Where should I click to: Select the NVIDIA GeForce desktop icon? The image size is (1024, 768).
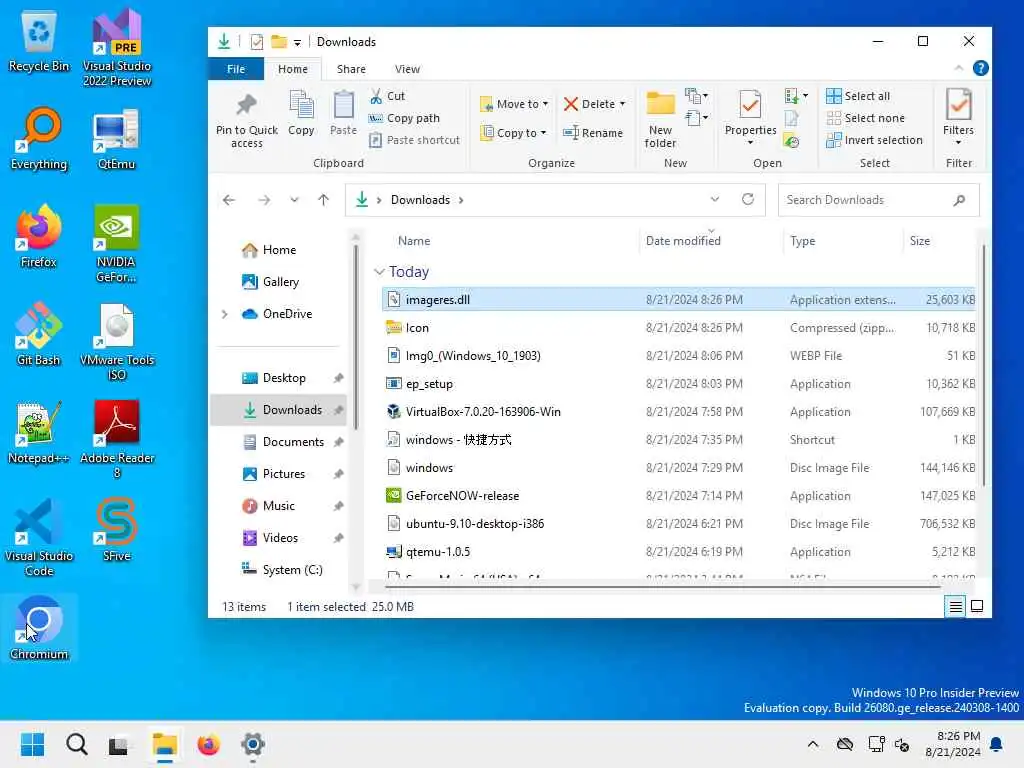(116, 243)
